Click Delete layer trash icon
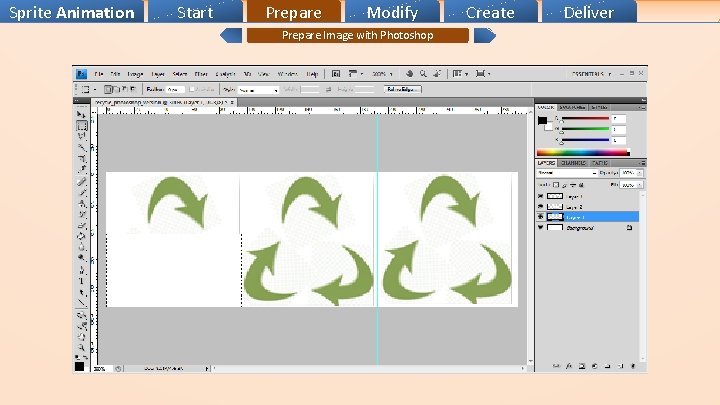The width and height of the screenshot is (720, 405). coord(633,366)
